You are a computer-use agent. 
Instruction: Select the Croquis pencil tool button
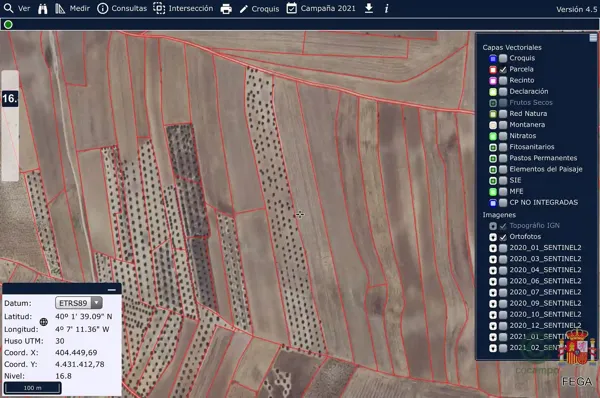pyautogui.click(x=259, y=8)
